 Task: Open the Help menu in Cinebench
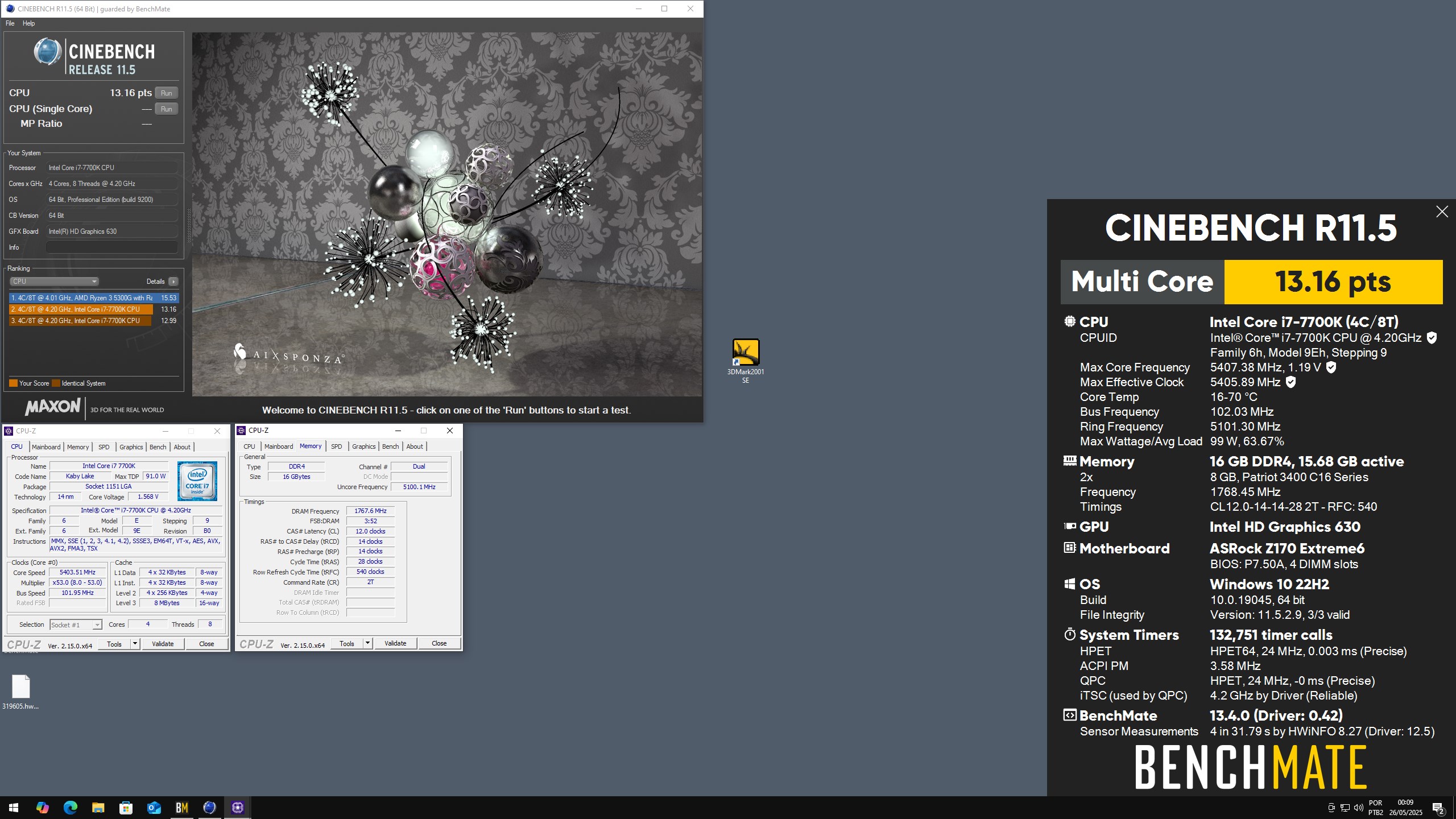click(28, 23)
